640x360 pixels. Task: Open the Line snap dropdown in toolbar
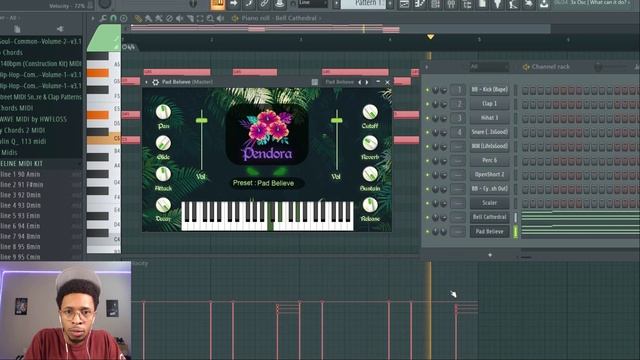tap(313, 3)
